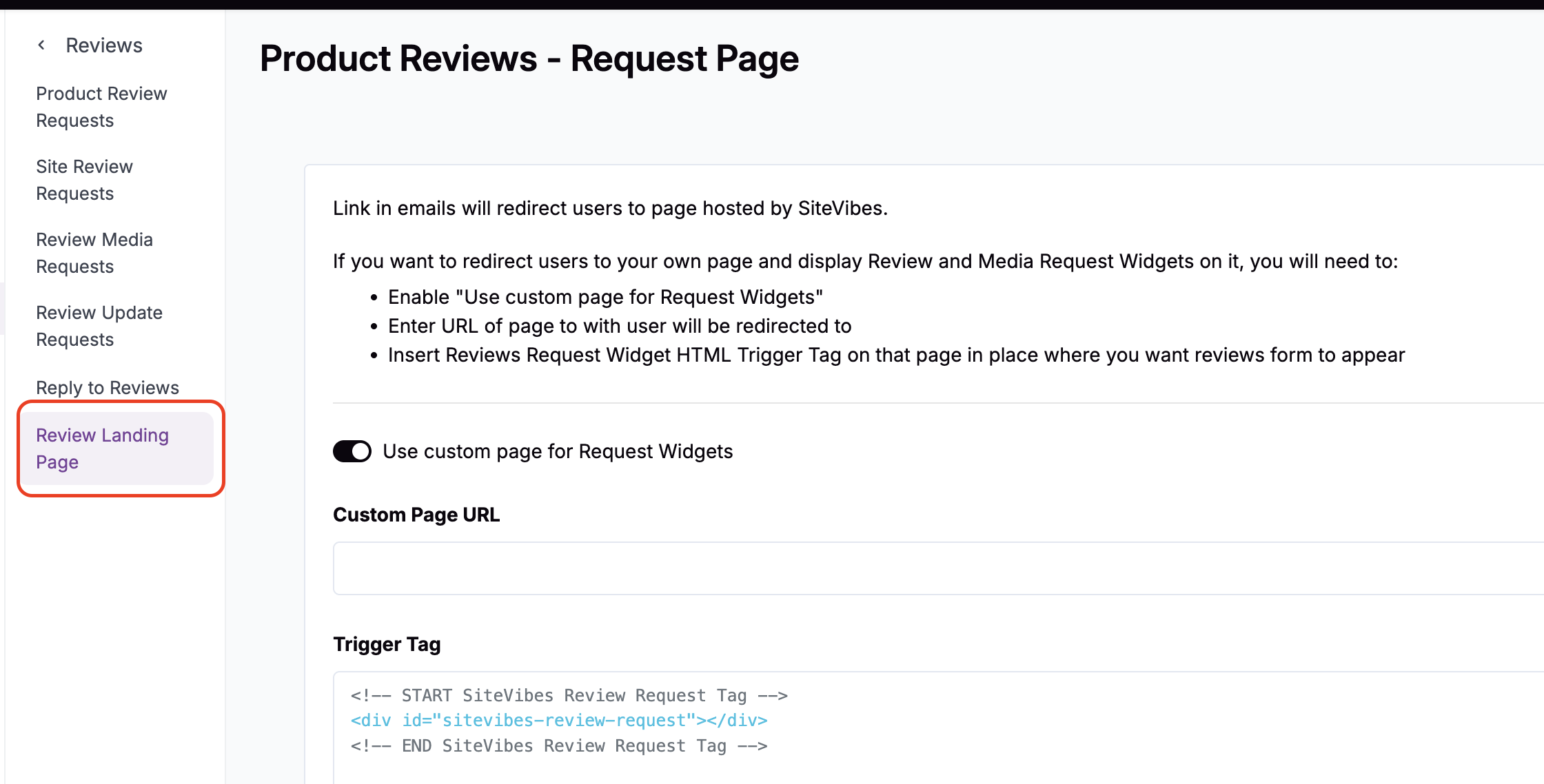The height and width of the screenshot is (784, 1544).
Task: Disable the custom page toggle switch
Action: click(x=352, y=451)
